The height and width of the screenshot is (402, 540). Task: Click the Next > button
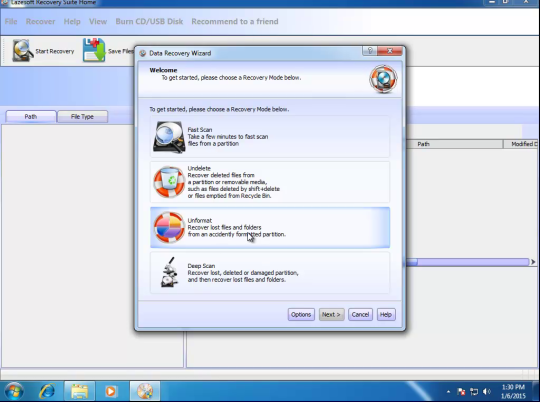pos(331,315)
